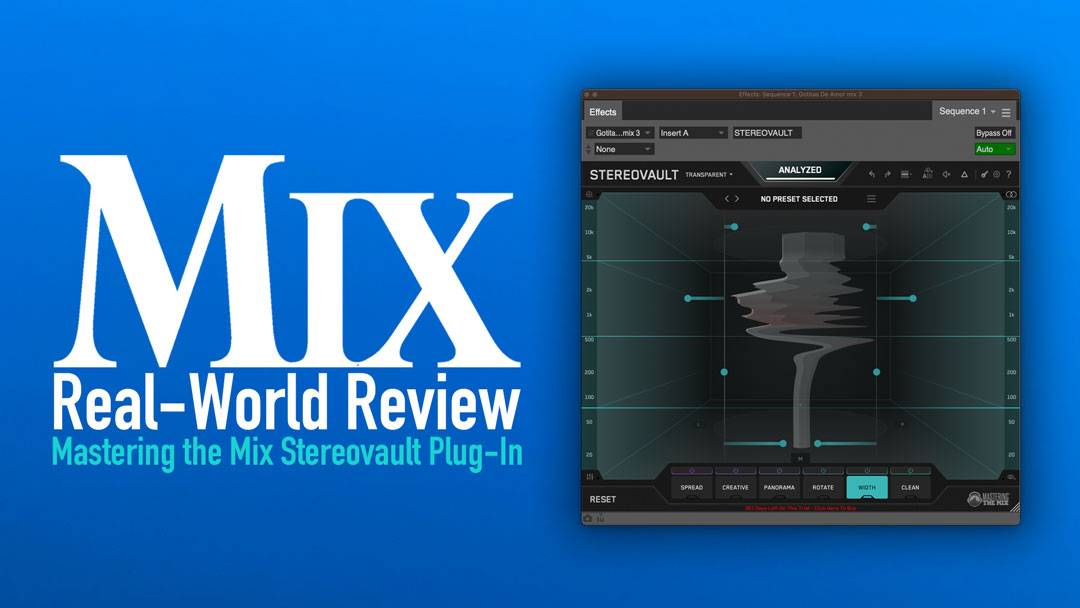
Task: Click the 500 crossover line on the left scale
Action: tap(589, 337)
